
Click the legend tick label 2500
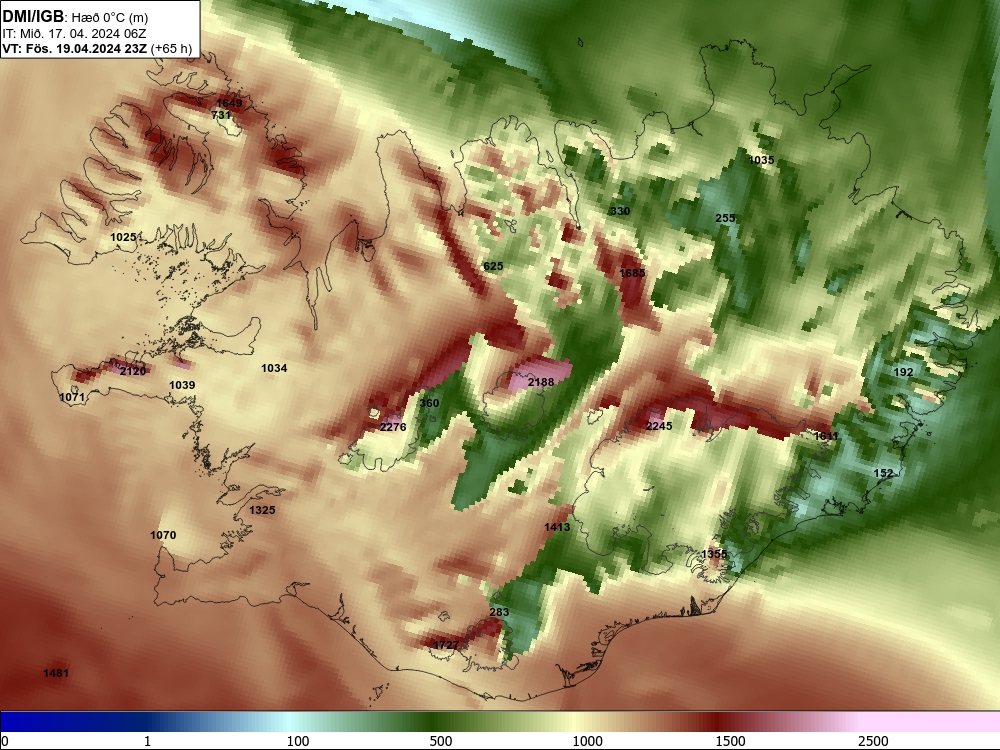pyautogui.click(x=873, y=741)
